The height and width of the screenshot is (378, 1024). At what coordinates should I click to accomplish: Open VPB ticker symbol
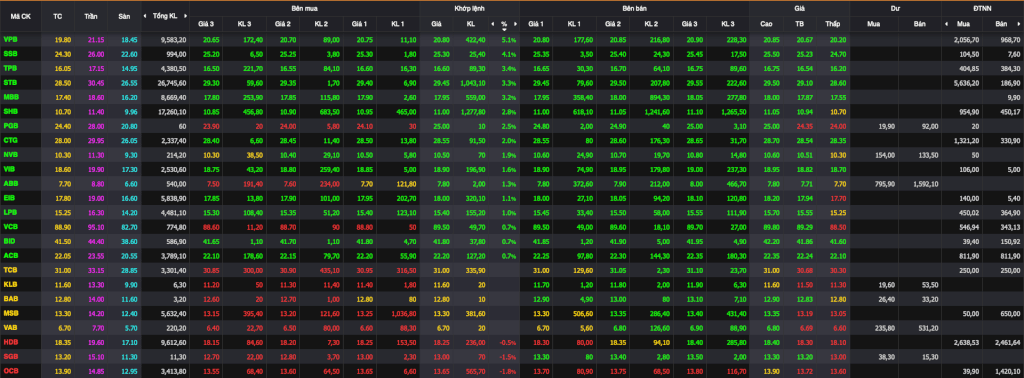10,40
